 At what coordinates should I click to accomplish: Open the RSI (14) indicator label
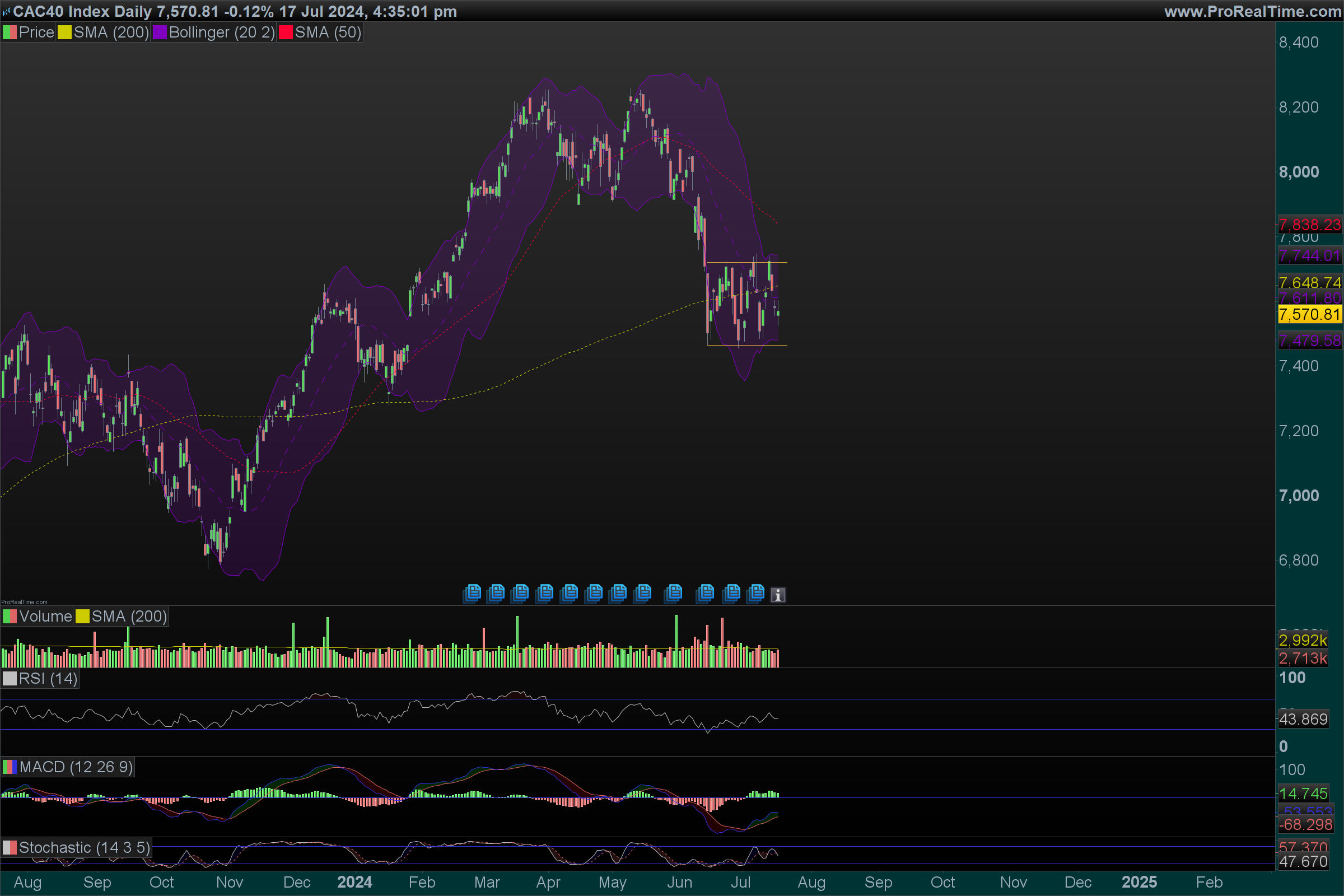[48, 679]
